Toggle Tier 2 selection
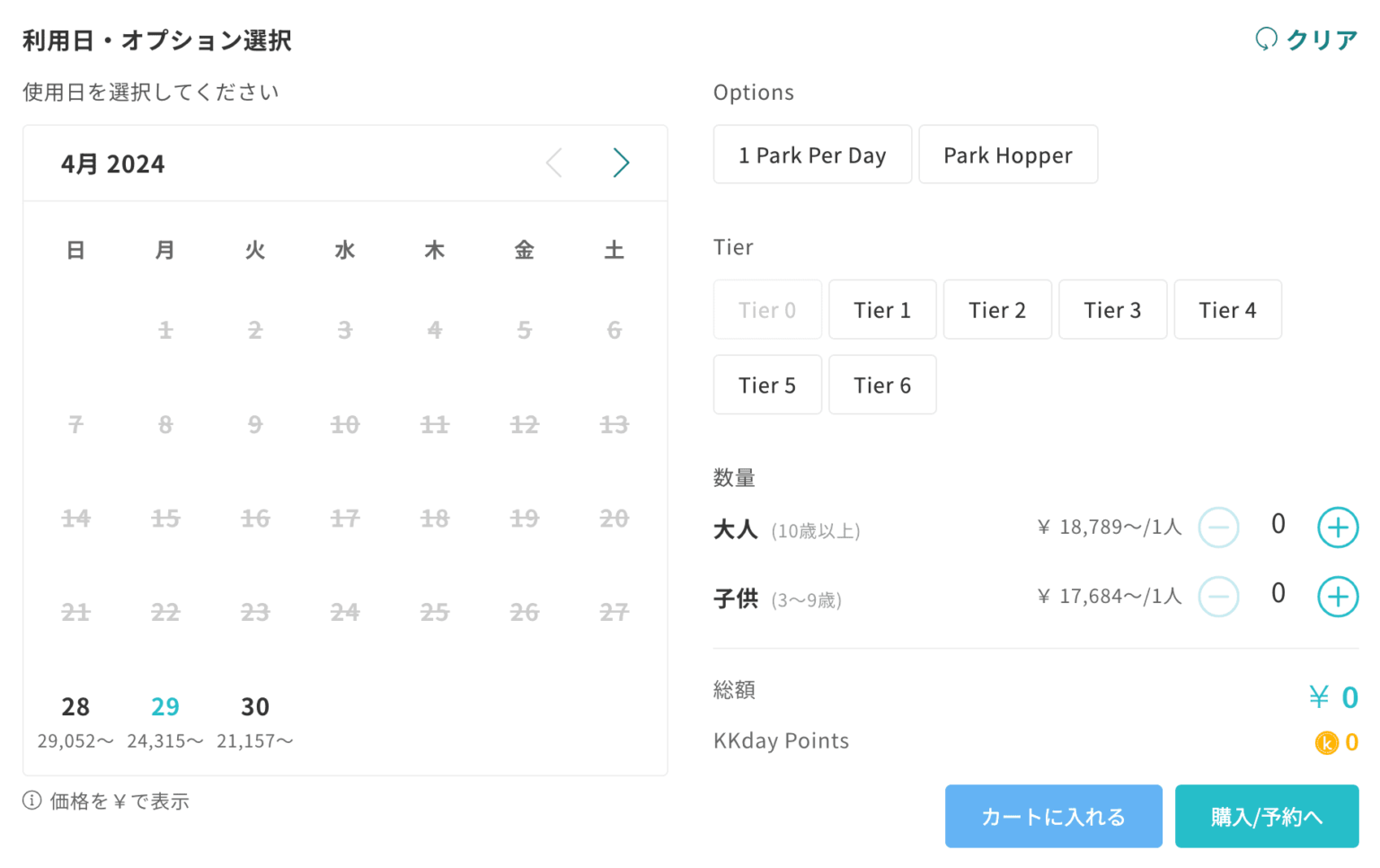The image size is (1380, 868). click(x=997, y=309)
